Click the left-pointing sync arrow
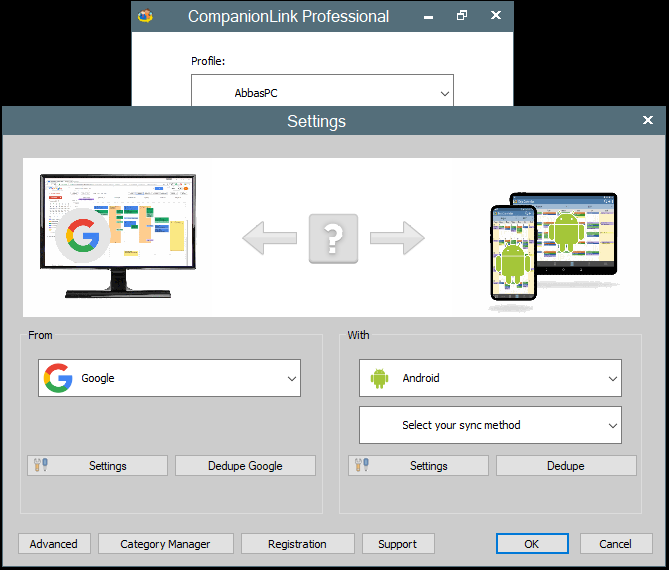Viewport: 669px width, 570px height. click(x=270, y=238)
